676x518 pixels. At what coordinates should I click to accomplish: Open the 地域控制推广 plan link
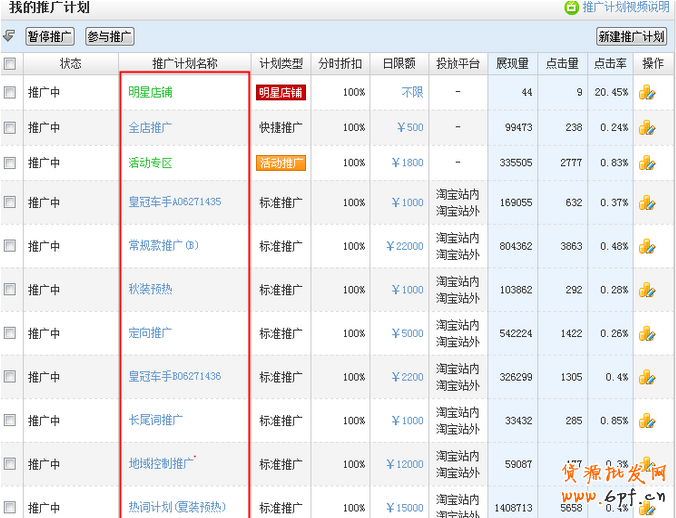coord(161,464)
